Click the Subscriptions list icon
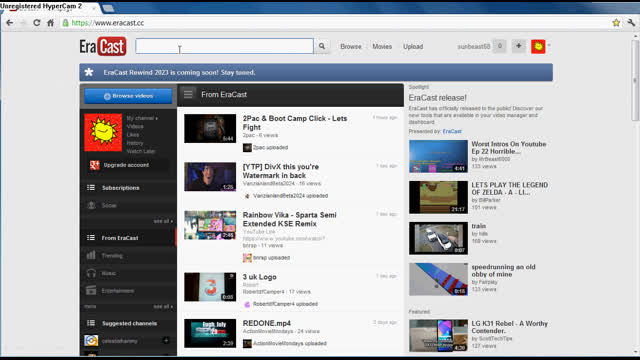The image size is (640, 360). tap(91, 188)
